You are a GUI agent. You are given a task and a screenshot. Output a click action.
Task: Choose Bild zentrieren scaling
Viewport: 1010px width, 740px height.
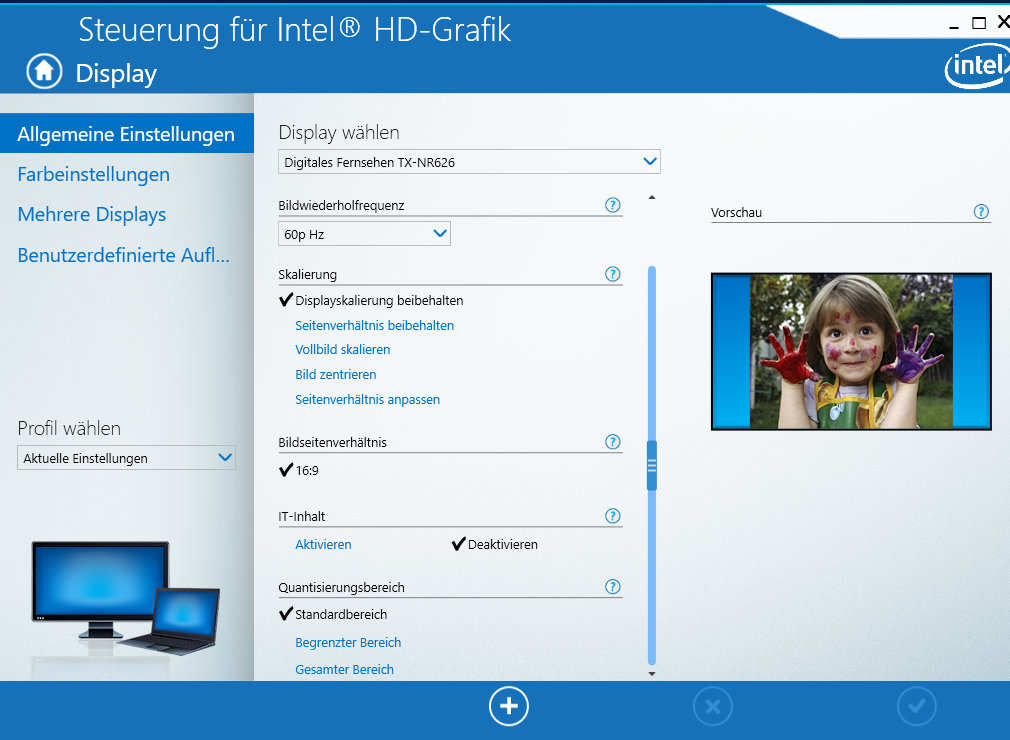coord(336,374)
